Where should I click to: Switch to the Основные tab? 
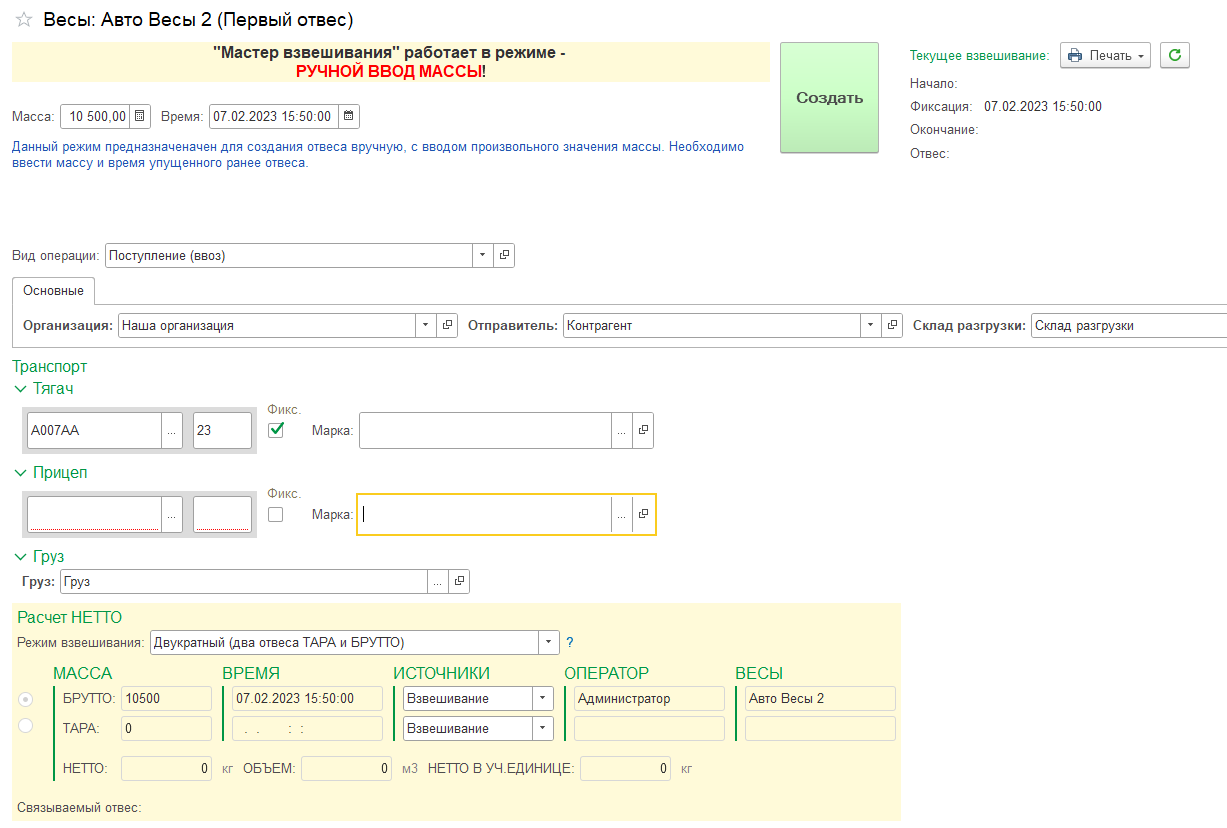point(54,291)
